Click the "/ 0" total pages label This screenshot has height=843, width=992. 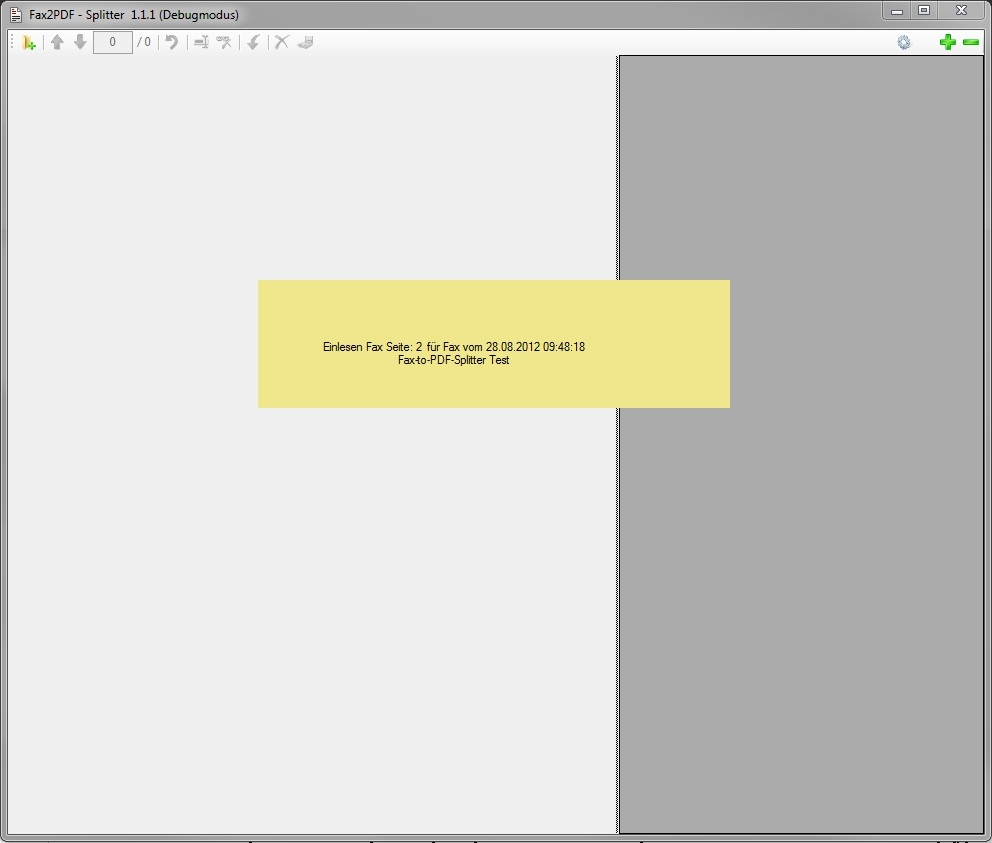(x=144, y=42)
